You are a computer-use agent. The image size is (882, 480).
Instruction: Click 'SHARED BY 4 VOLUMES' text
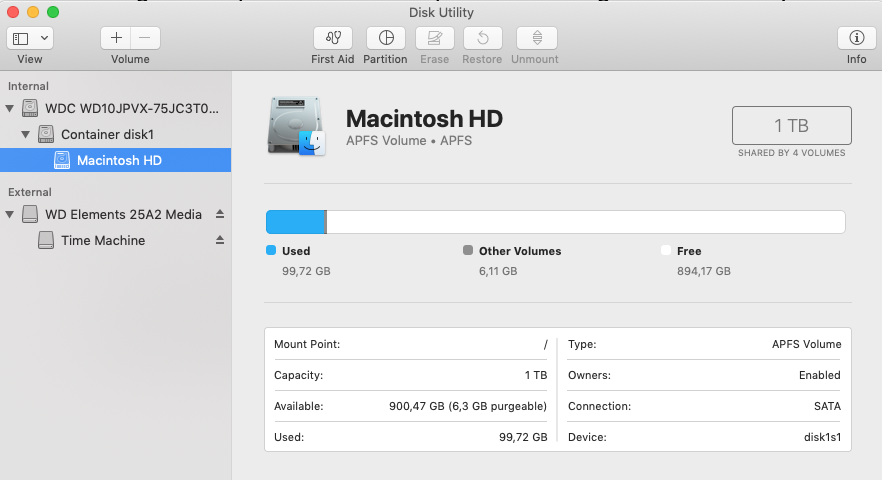(791, 153)
